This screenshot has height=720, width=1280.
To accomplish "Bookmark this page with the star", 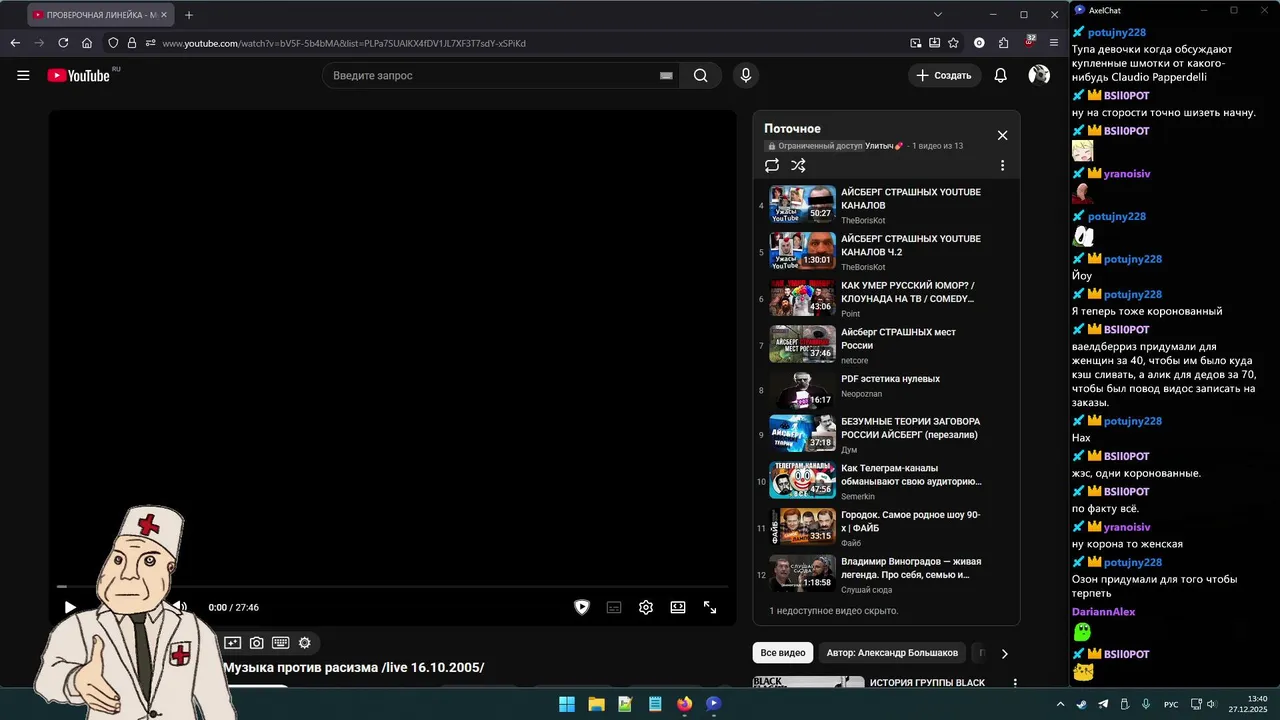I will point(953,43).
